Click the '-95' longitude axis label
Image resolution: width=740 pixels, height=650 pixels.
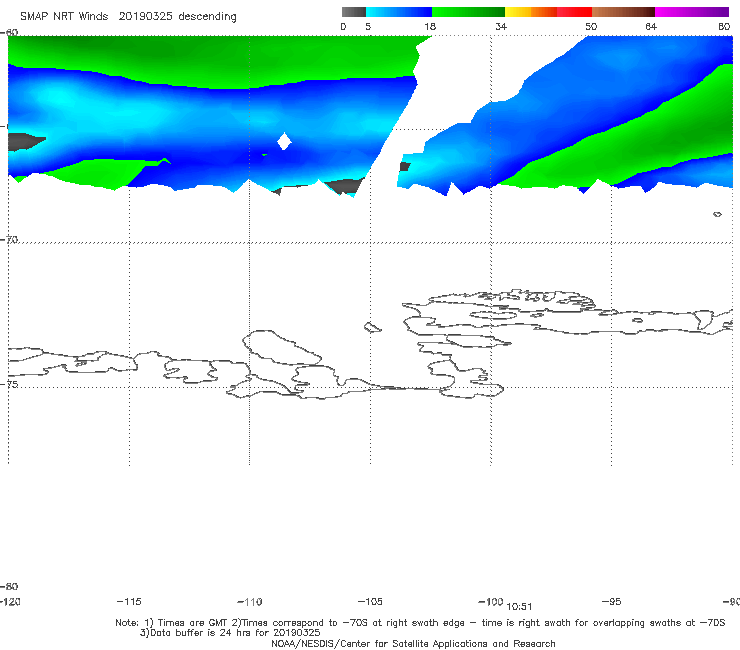tap(611, 601)
